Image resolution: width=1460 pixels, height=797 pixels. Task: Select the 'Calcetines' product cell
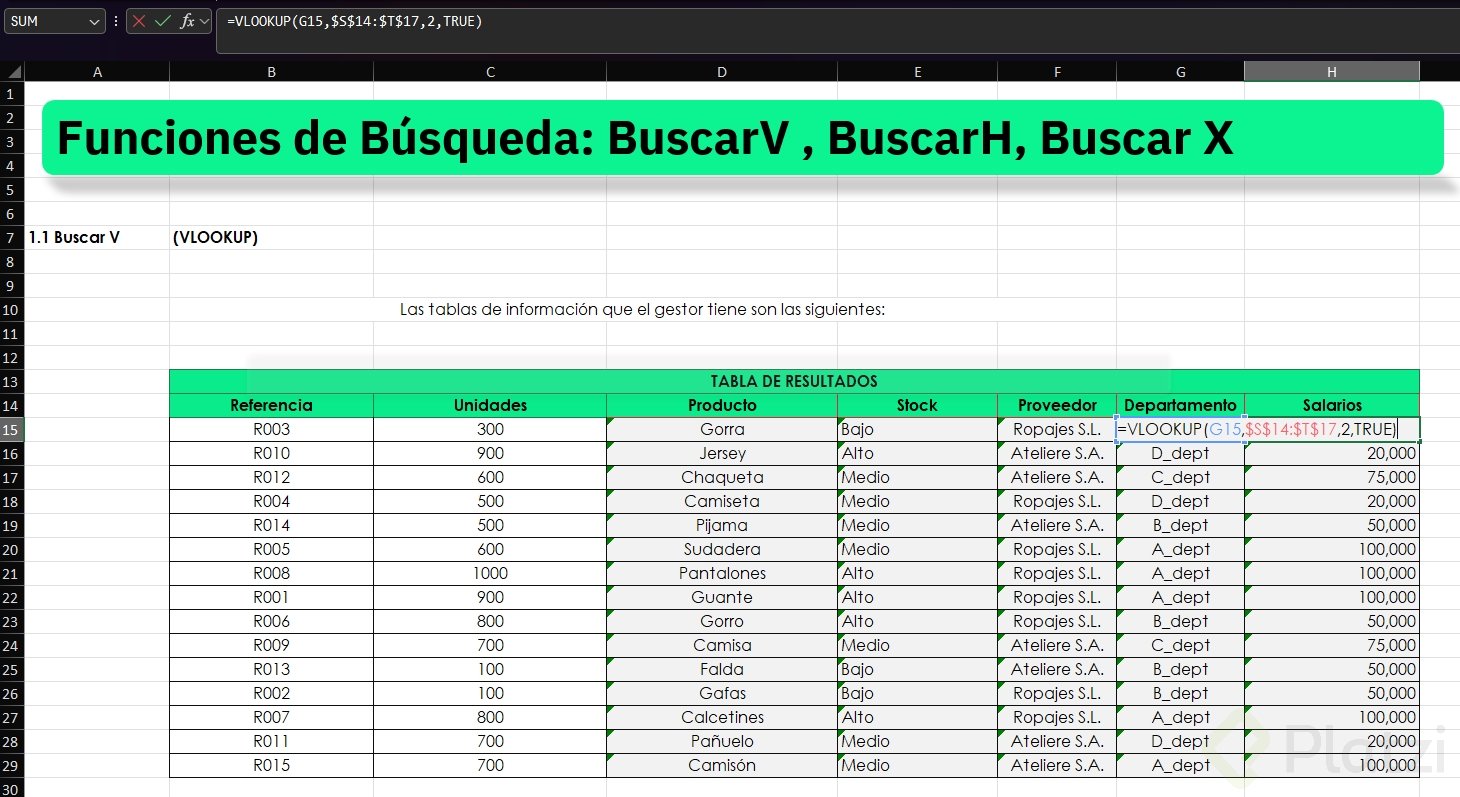click(722, 717)
